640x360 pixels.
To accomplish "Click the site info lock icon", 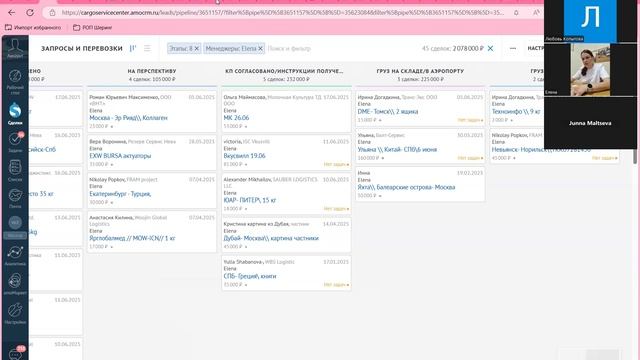I will [x=52, y=13].
